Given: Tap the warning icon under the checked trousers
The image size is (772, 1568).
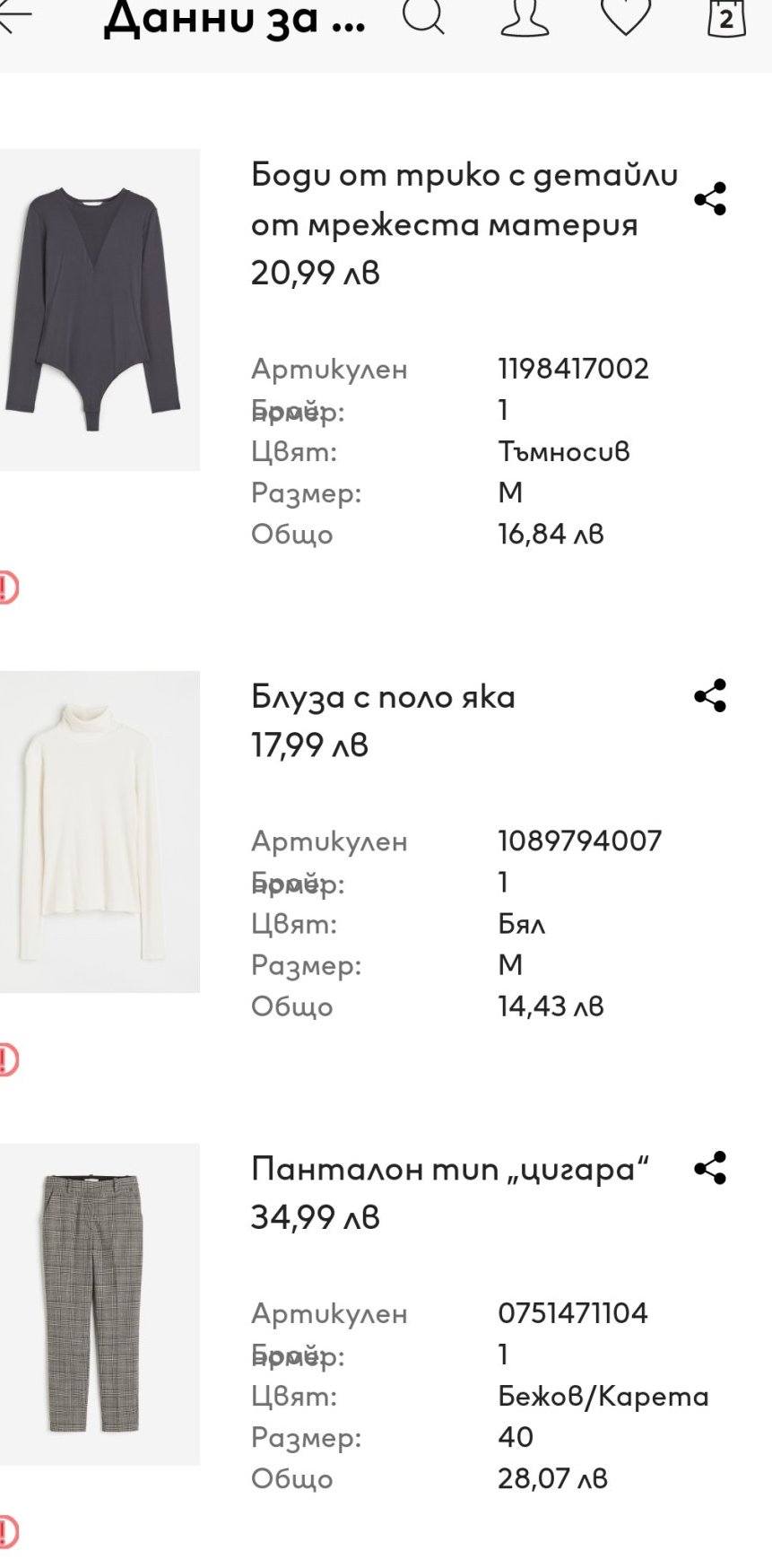Looking at the screenshot, I should pos(7,1531).
